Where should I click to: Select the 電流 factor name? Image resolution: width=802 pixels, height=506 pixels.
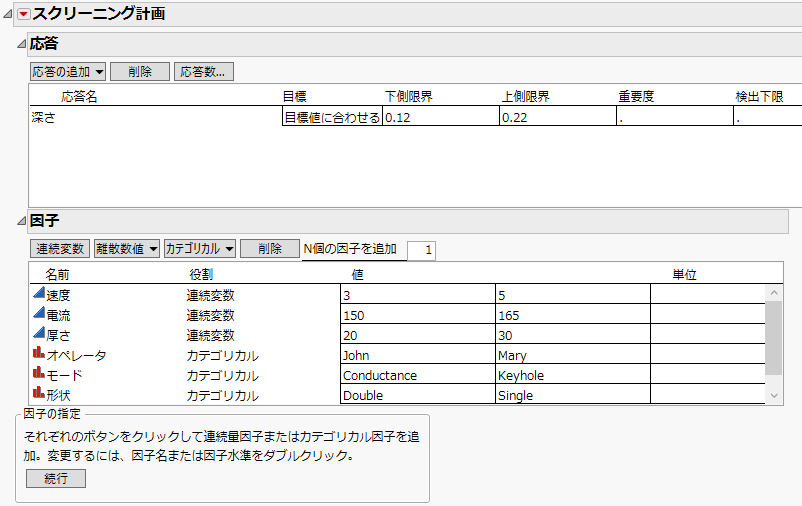pos(58,315)
